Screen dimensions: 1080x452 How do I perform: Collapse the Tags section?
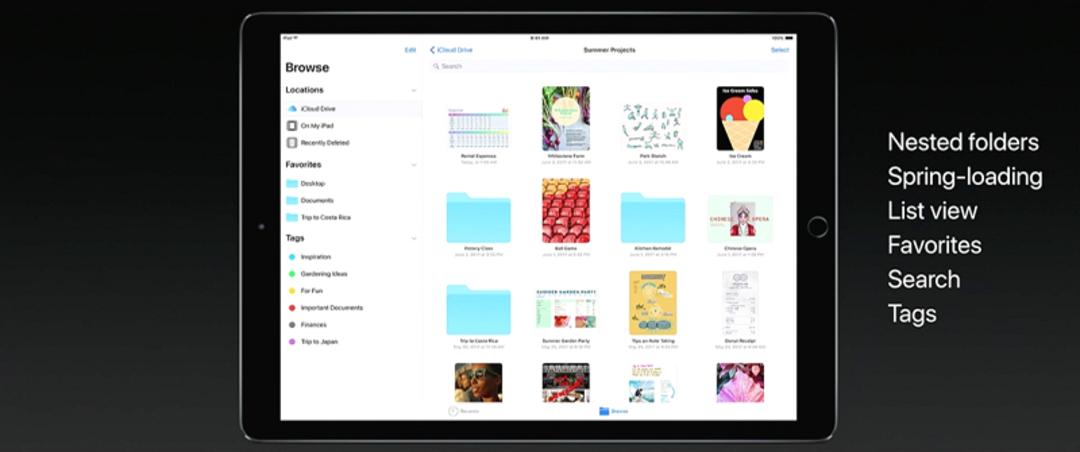(x=414, y=238)
